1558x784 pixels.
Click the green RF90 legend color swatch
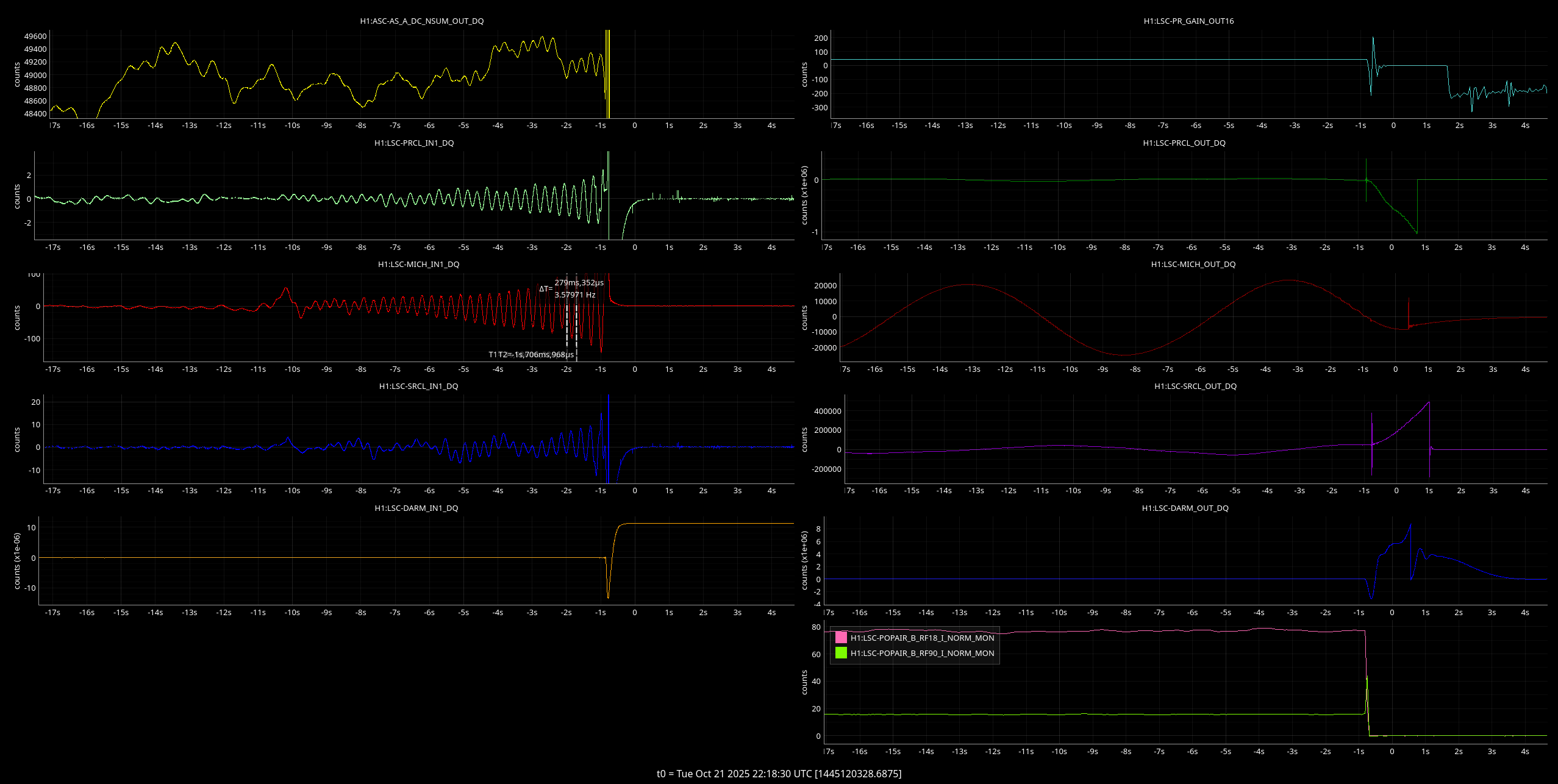point(841,653)
